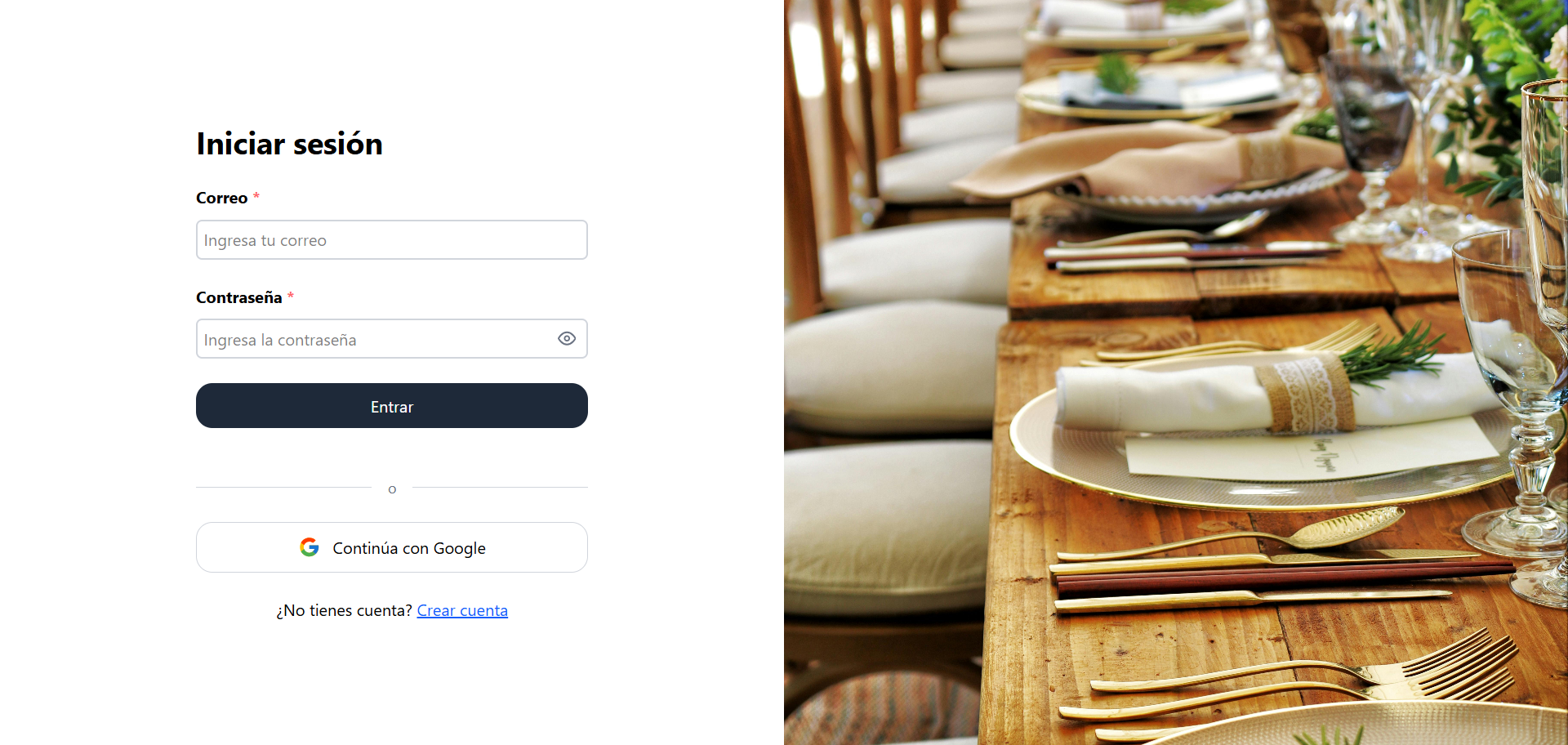Click the Contraseña field label
1568x745 pixels.
click(x=239, y=297)
